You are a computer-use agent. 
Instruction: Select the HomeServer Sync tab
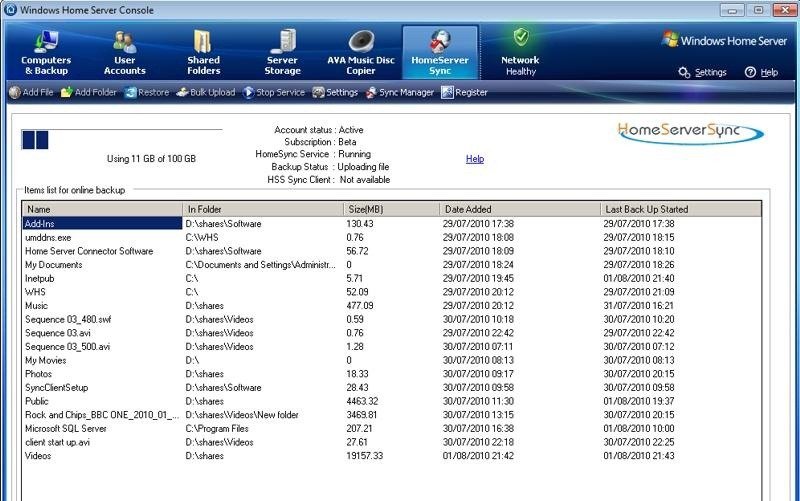click(440, 53)
